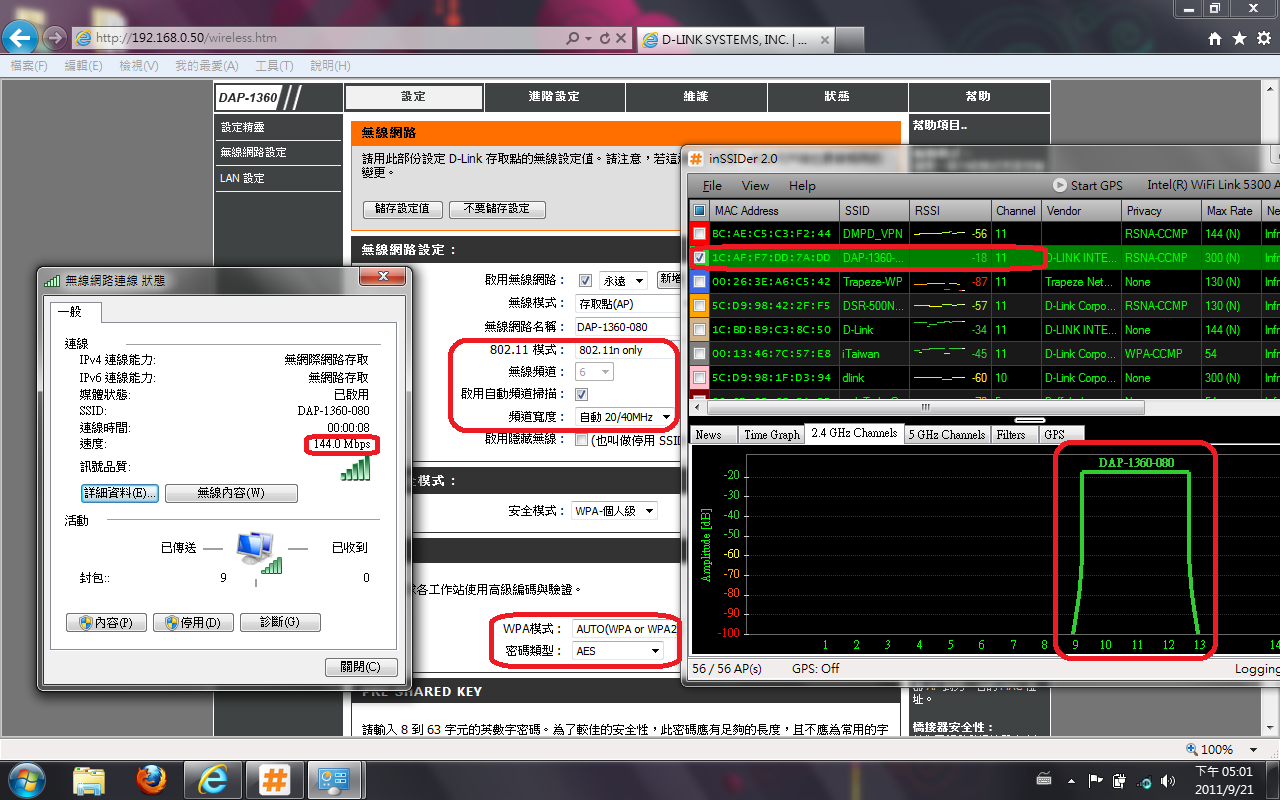This screenshot has height=800, width=1280.
Task: Switch to Internet Explorer taskbar icon
Action: 212,780
